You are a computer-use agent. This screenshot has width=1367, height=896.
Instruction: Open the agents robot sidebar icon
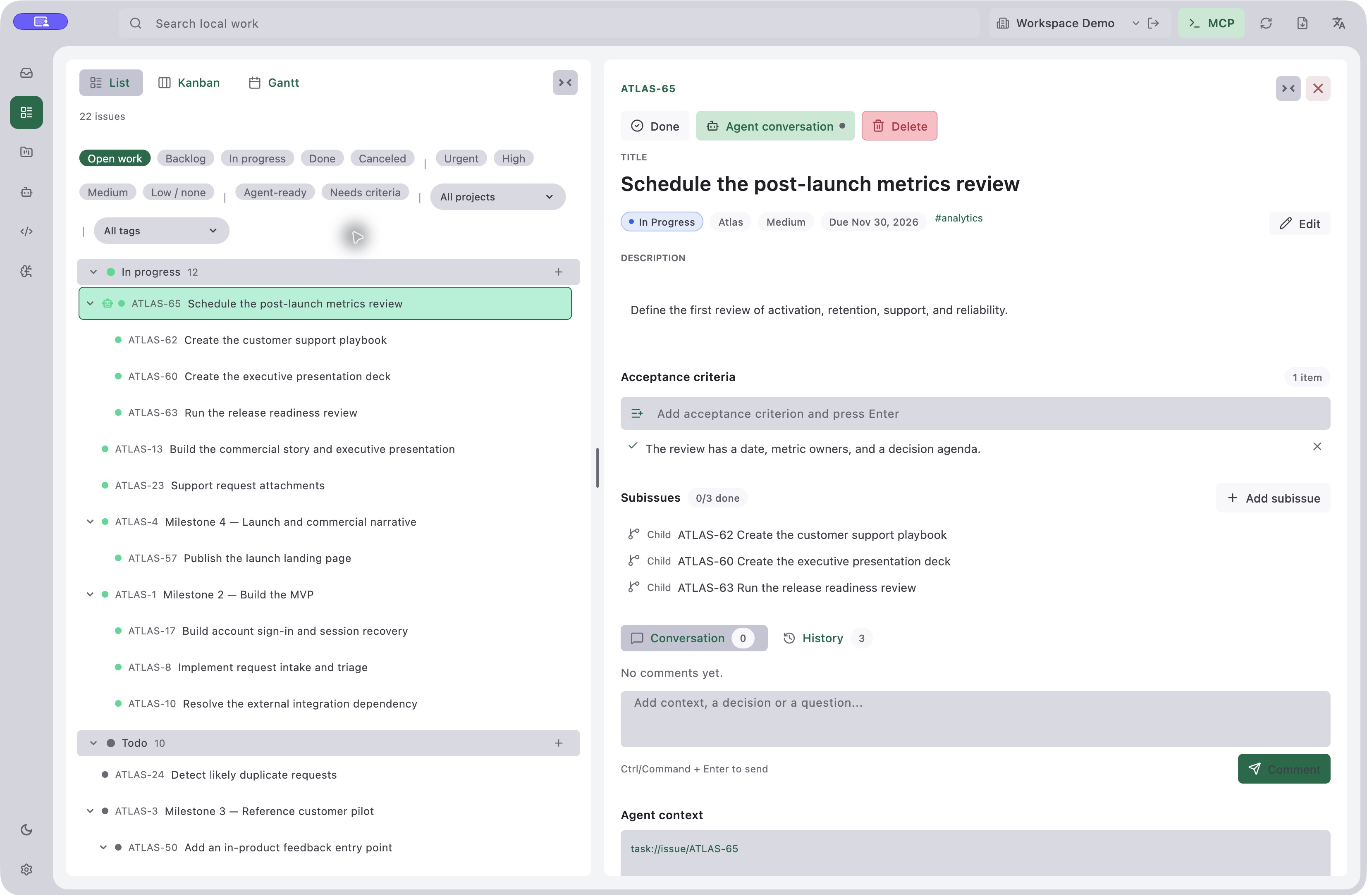(x=26, y=192)
